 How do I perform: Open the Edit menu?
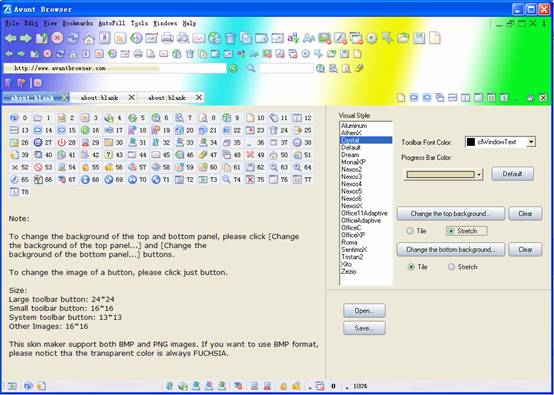31,24
